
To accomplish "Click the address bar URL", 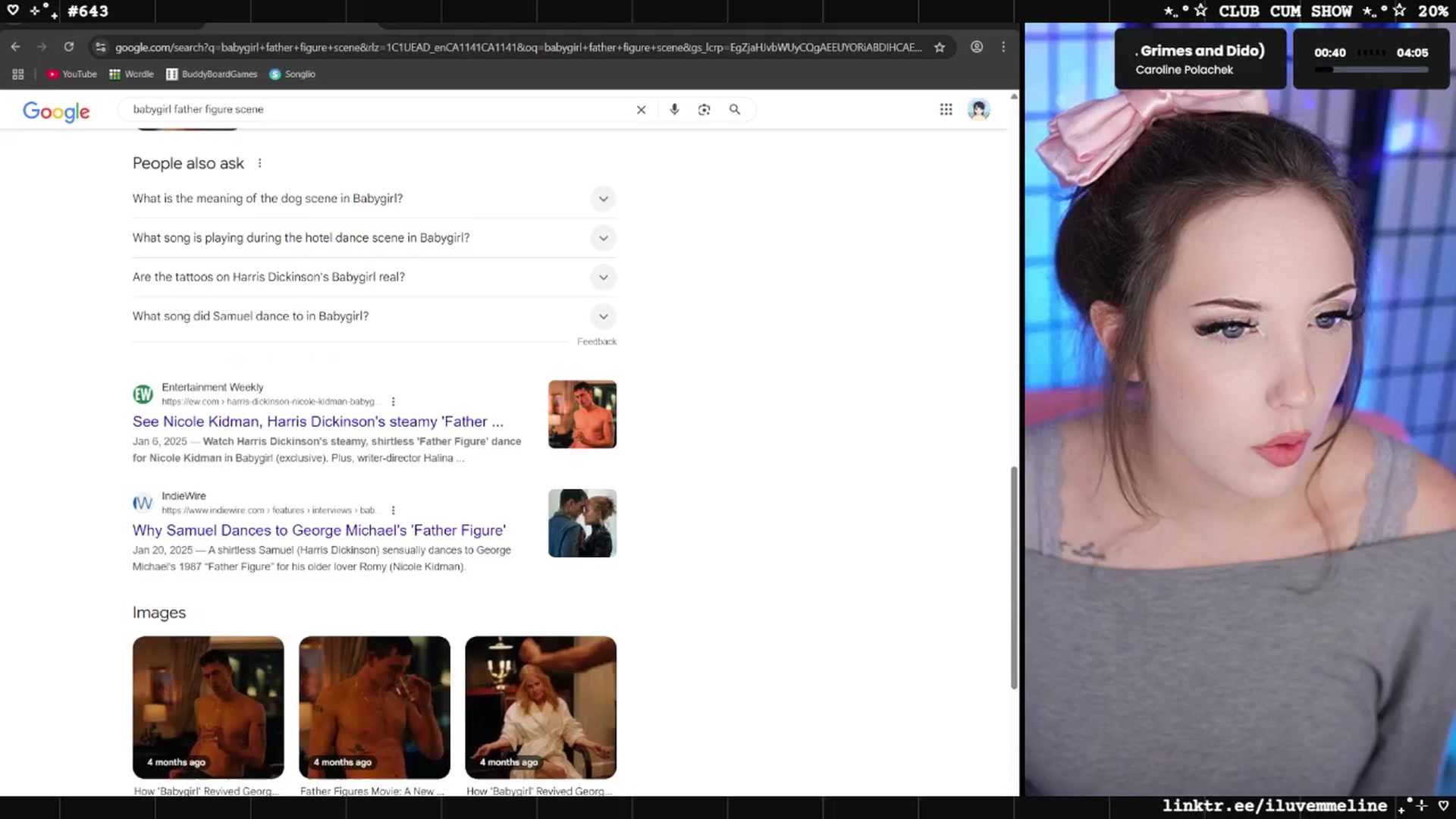I will pyautogui.click(x=518, y=47).
